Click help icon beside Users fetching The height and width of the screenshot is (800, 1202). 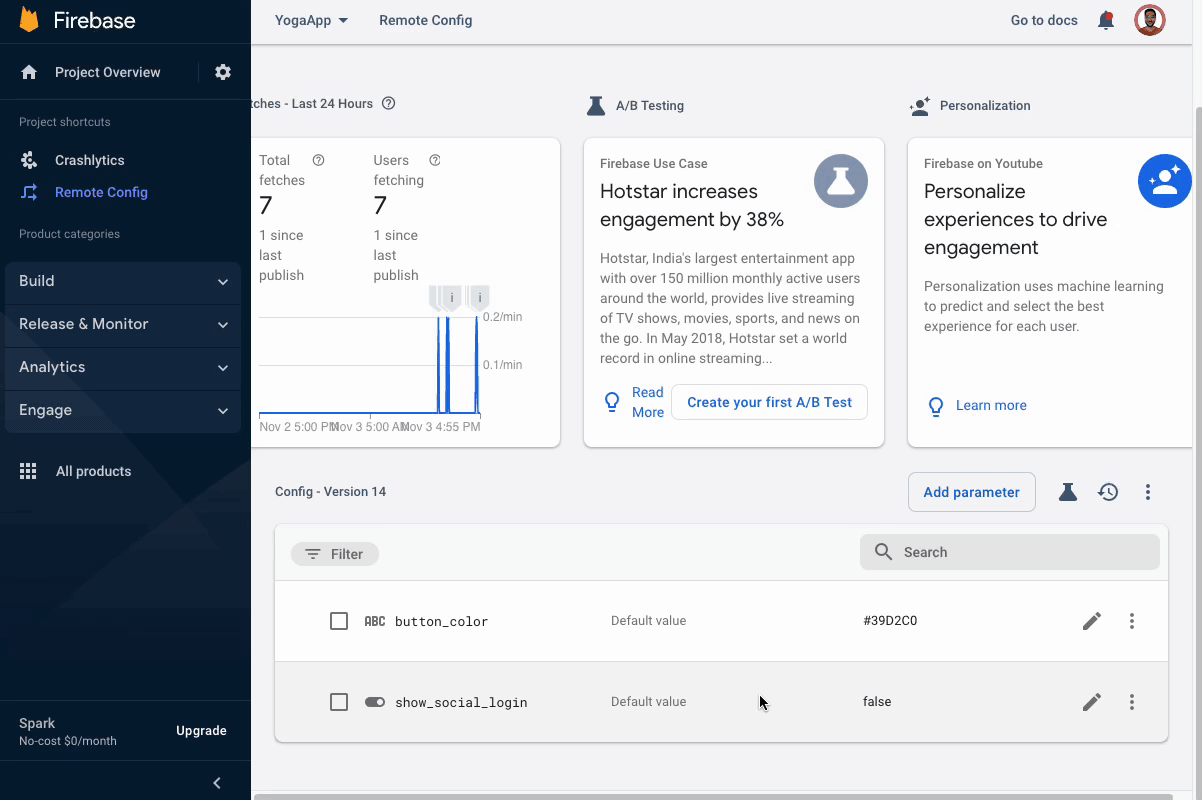click(x=435, y=160)
